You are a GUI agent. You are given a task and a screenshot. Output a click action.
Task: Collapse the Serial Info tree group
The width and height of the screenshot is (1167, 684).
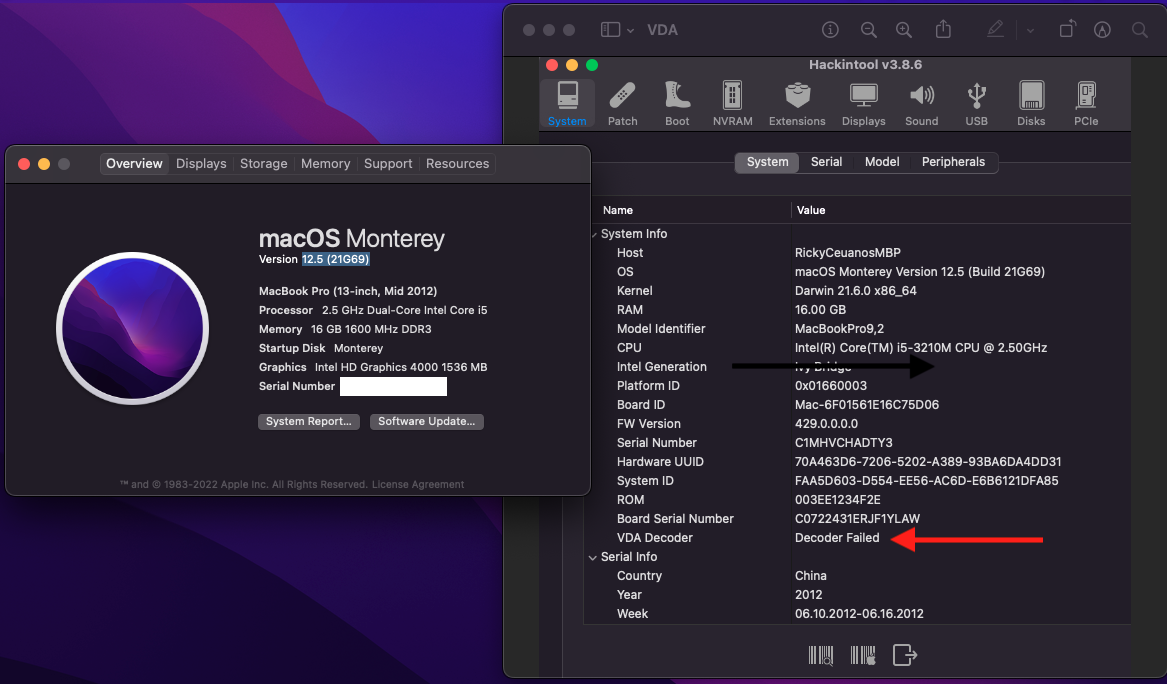tap(593, 557)
